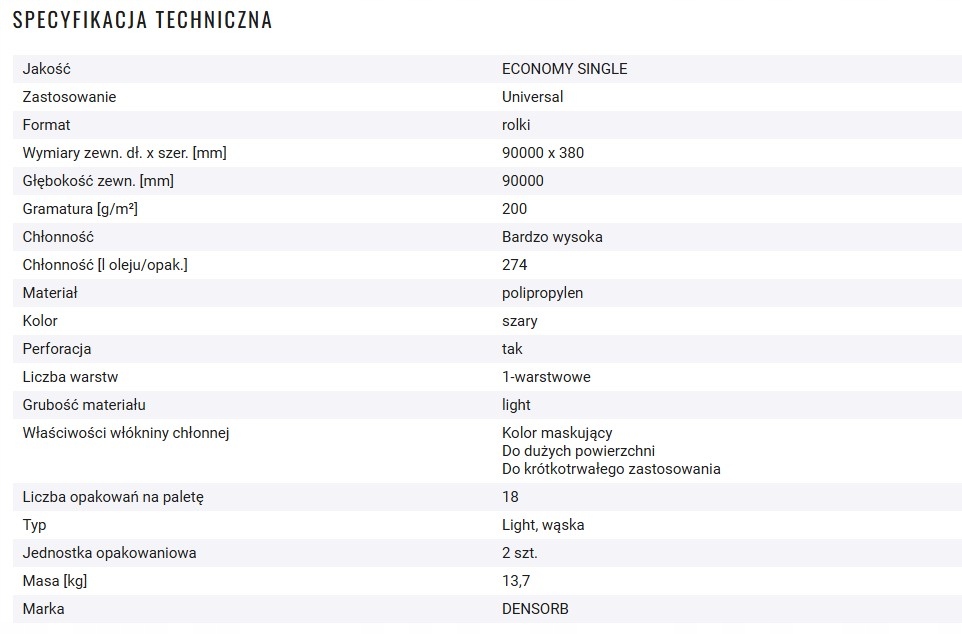Click the SPECYFIKACJA TECHNICZNA heading

pos(142,20)
